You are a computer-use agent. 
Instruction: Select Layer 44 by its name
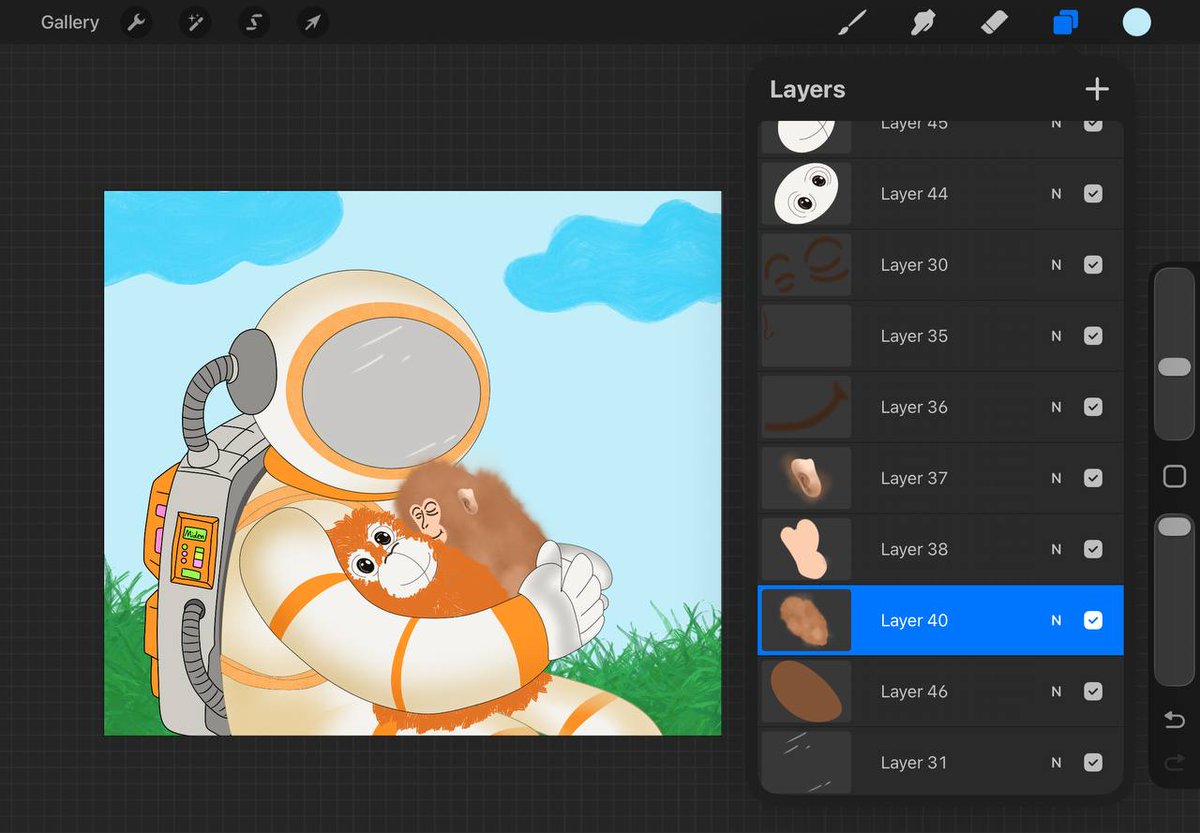[x=914, y=194]
